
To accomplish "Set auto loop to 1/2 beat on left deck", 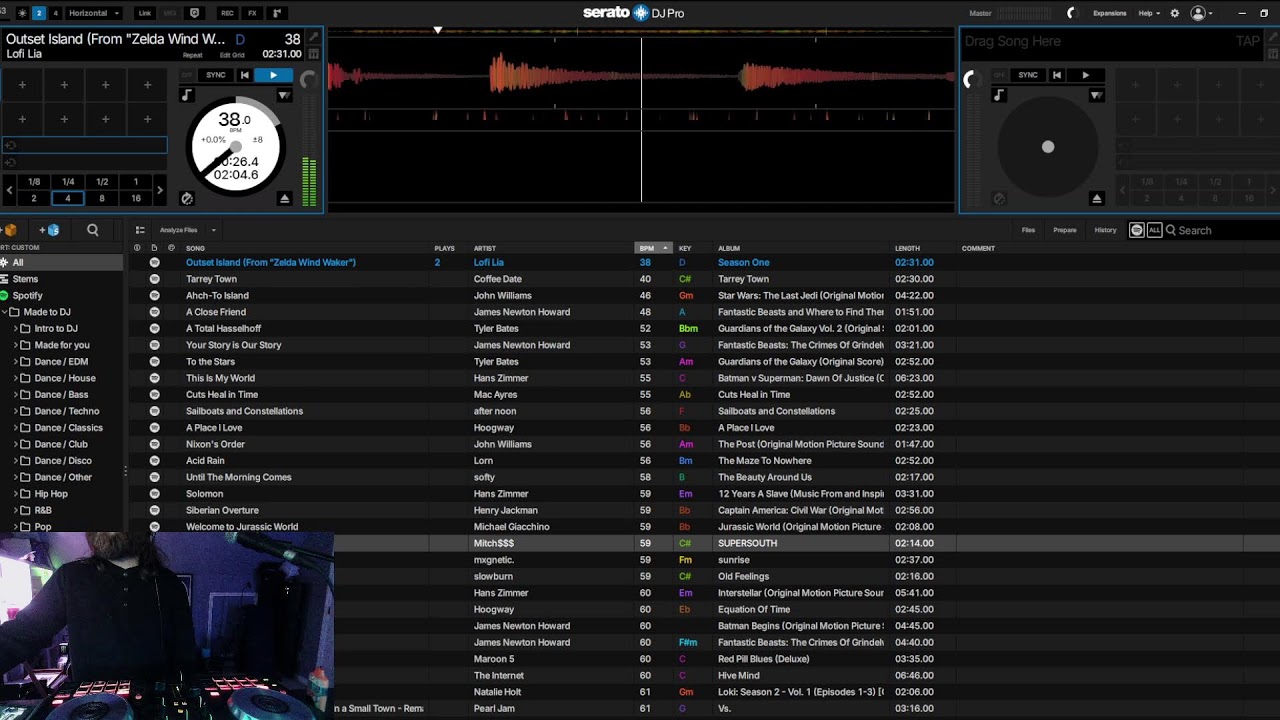I will click(x=102, y=182).
